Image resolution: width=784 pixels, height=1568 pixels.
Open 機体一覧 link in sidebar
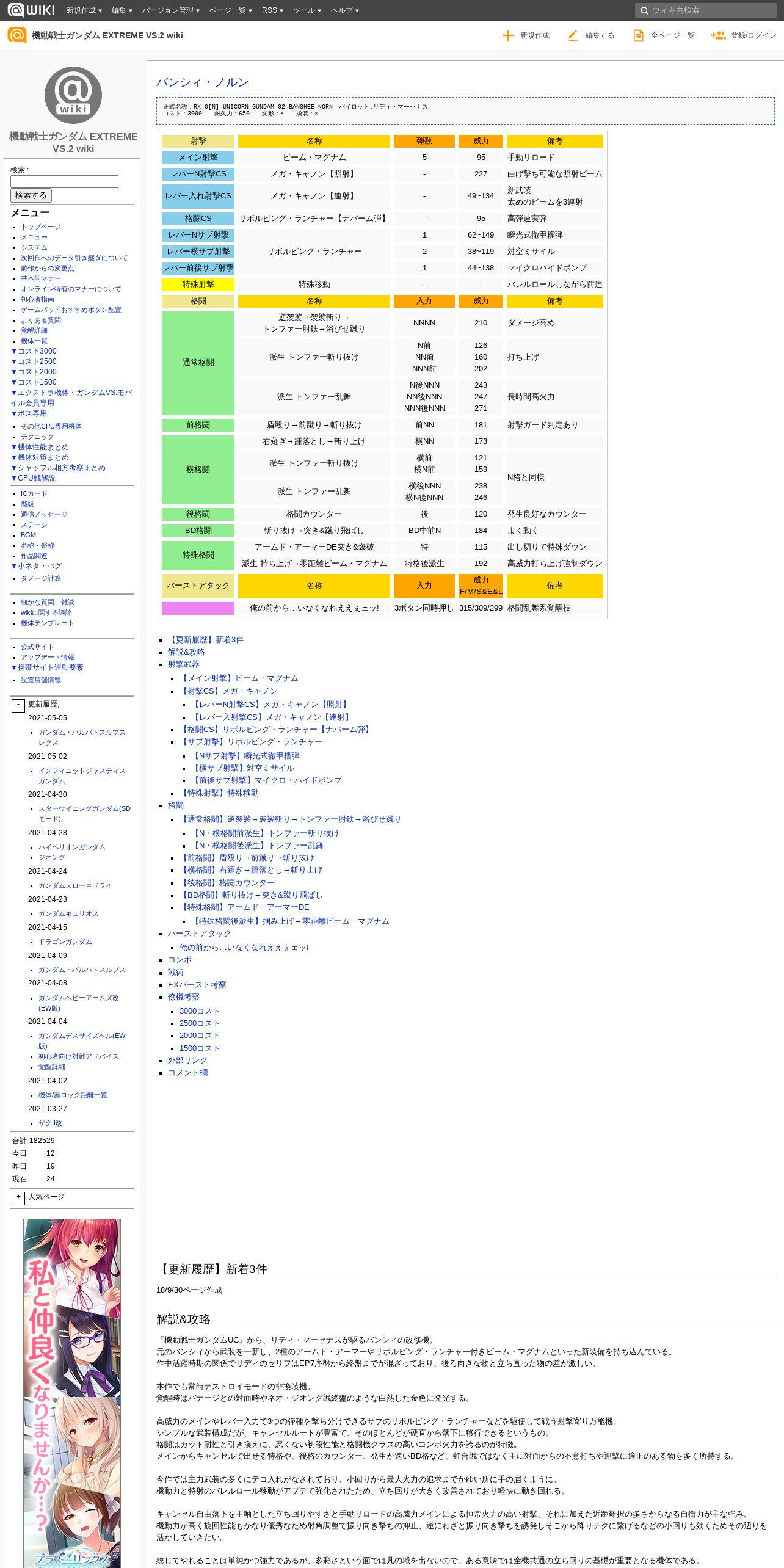[34, 341]
